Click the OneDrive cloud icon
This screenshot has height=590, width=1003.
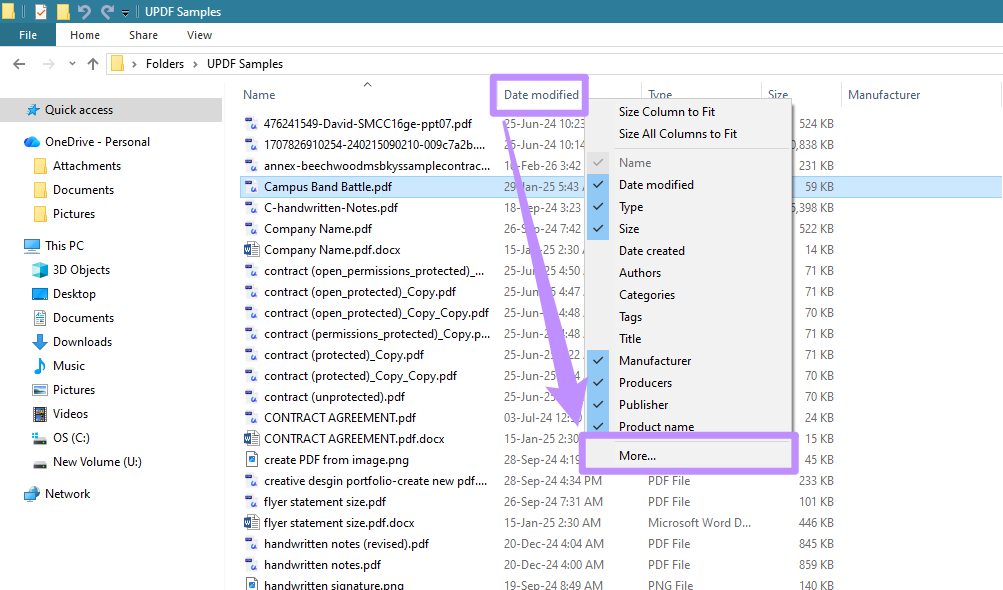(32, 142)
